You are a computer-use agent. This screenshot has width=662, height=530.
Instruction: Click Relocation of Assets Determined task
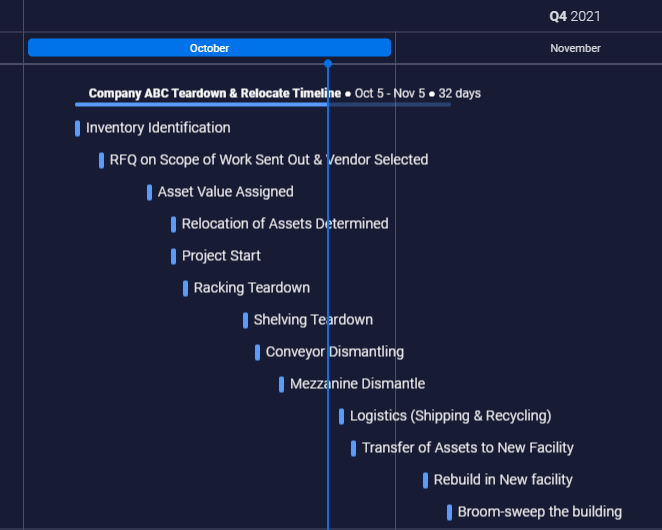click(284, 224)
